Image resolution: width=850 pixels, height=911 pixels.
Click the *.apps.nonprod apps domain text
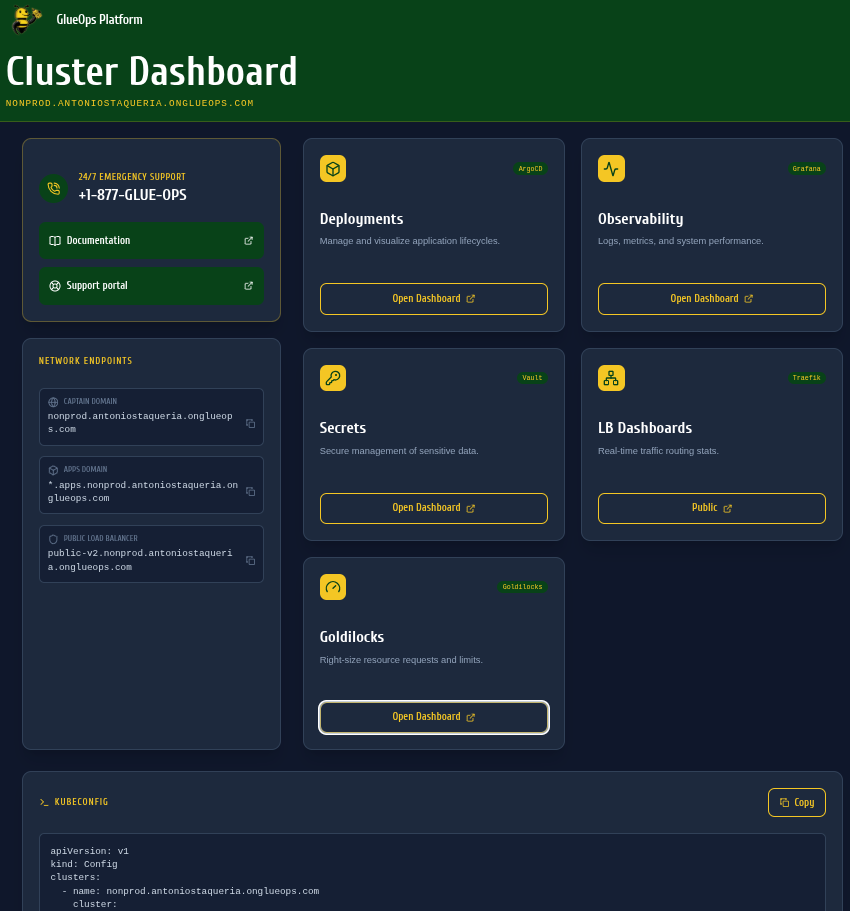[x=143, y=492]
